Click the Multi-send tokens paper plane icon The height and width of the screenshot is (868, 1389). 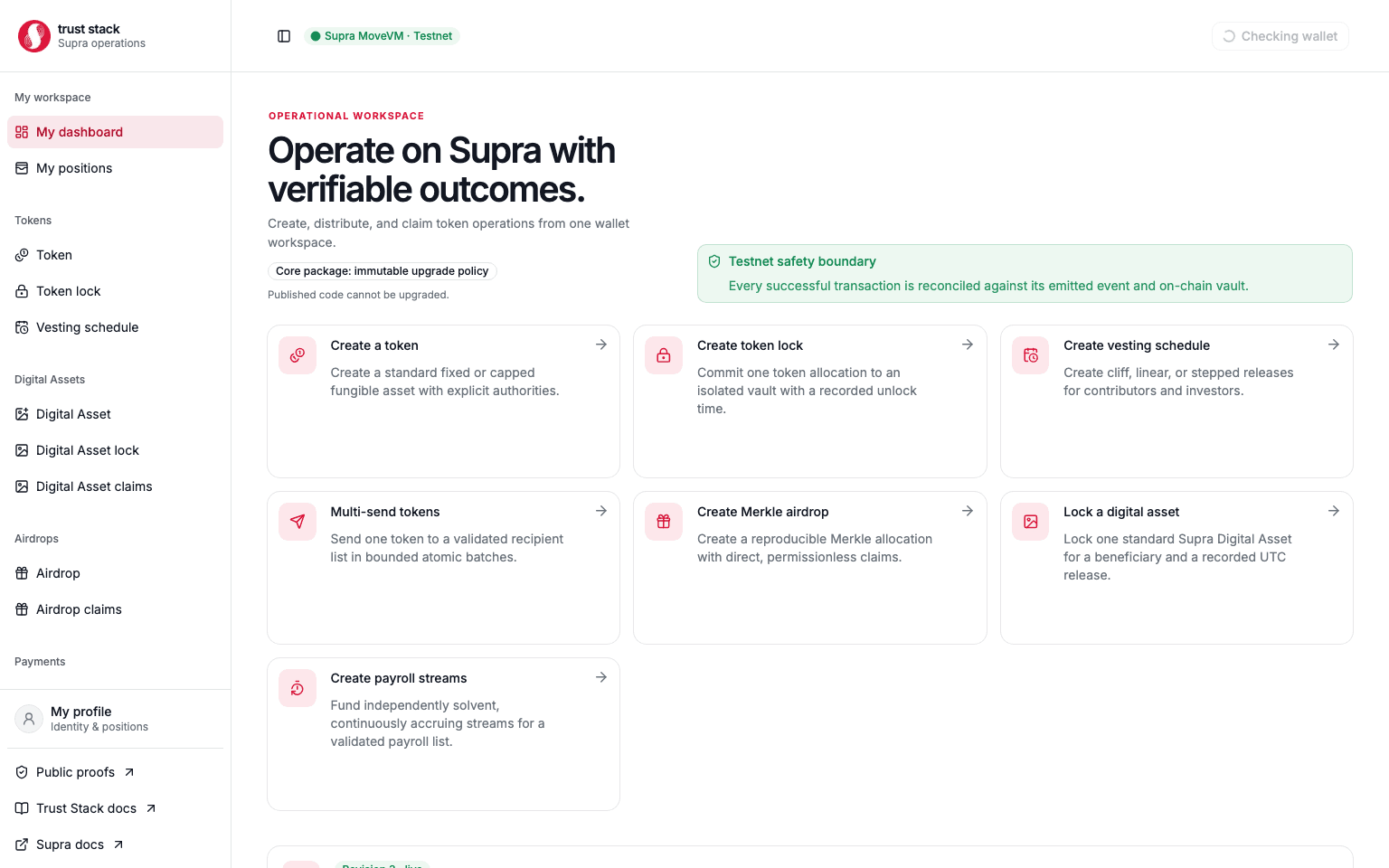pyautogui.click(x=298, y=522)
